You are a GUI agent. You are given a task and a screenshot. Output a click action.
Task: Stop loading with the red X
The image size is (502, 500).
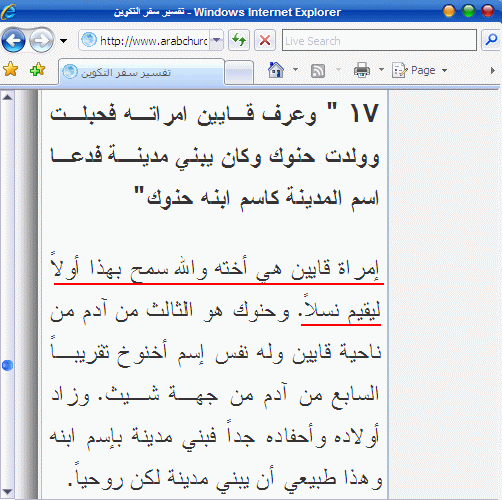coord(265,40)
